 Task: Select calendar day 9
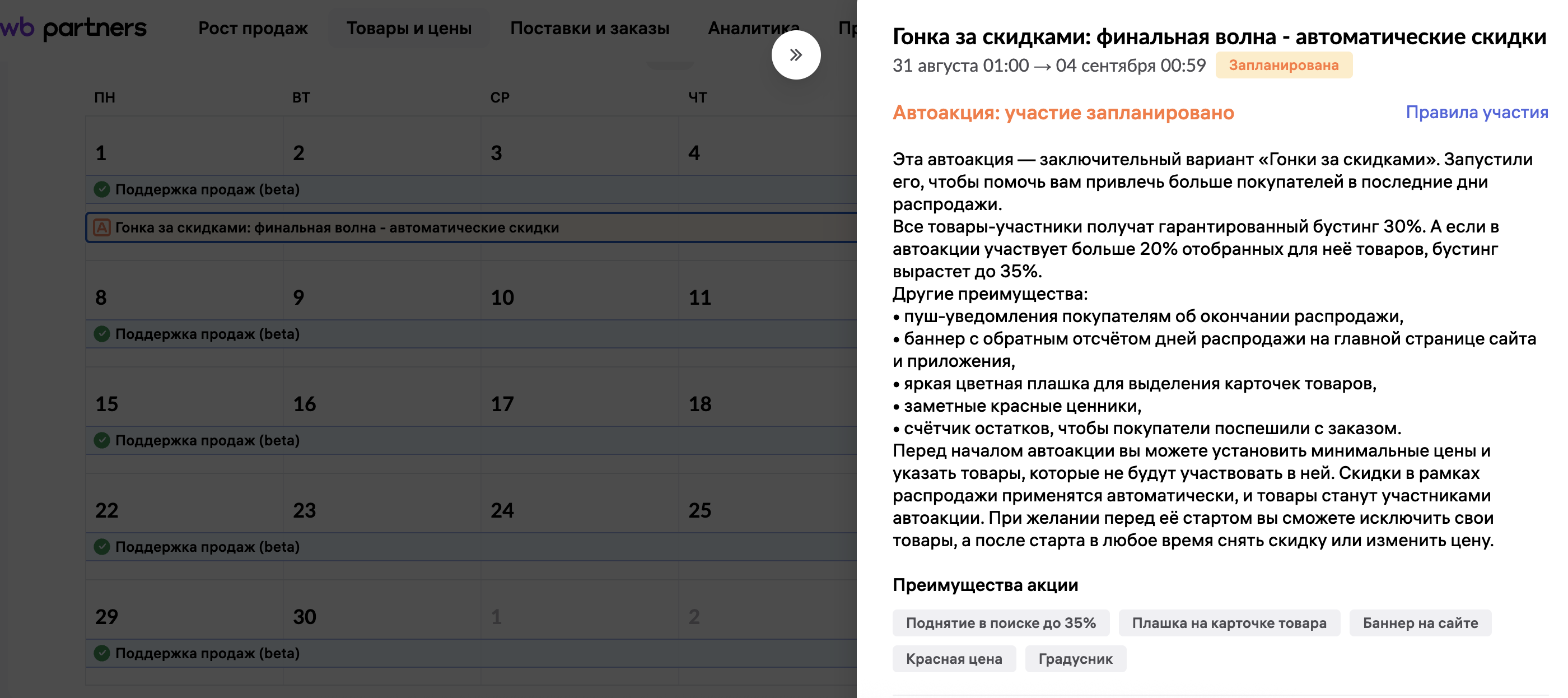coord(298,298)
